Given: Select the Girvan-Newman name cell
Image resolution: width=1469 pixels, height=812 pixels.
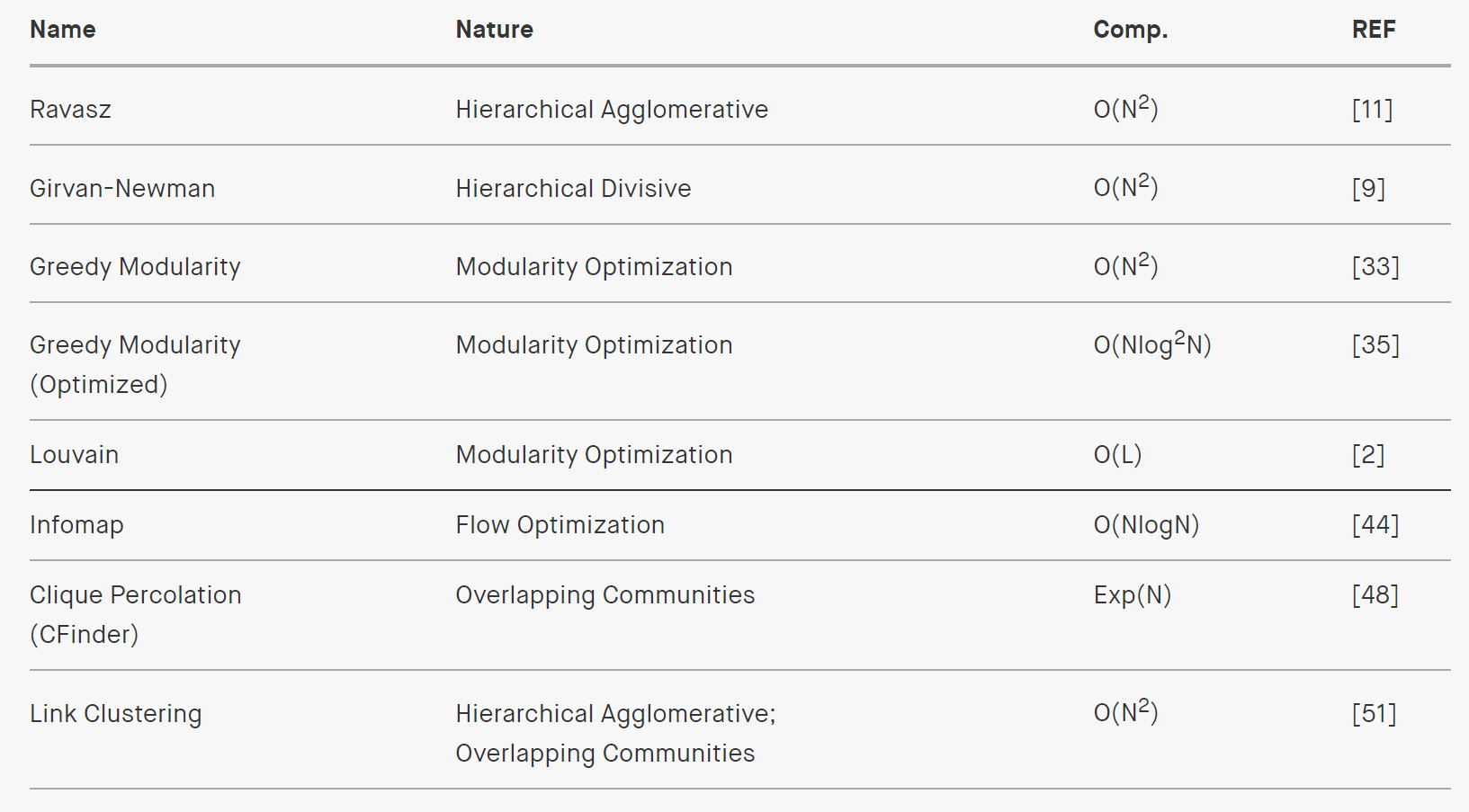Looking at the screenshot, I should click(122, 189).
